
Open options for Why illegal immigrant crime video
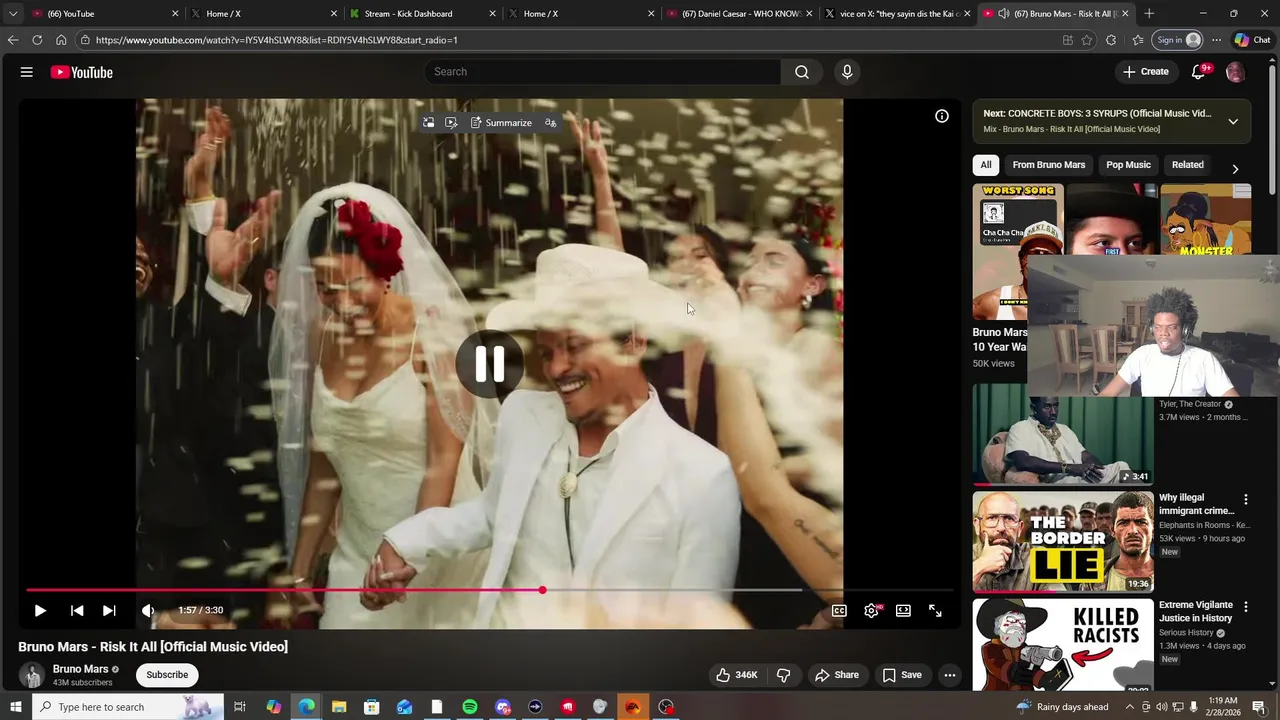1246,499
